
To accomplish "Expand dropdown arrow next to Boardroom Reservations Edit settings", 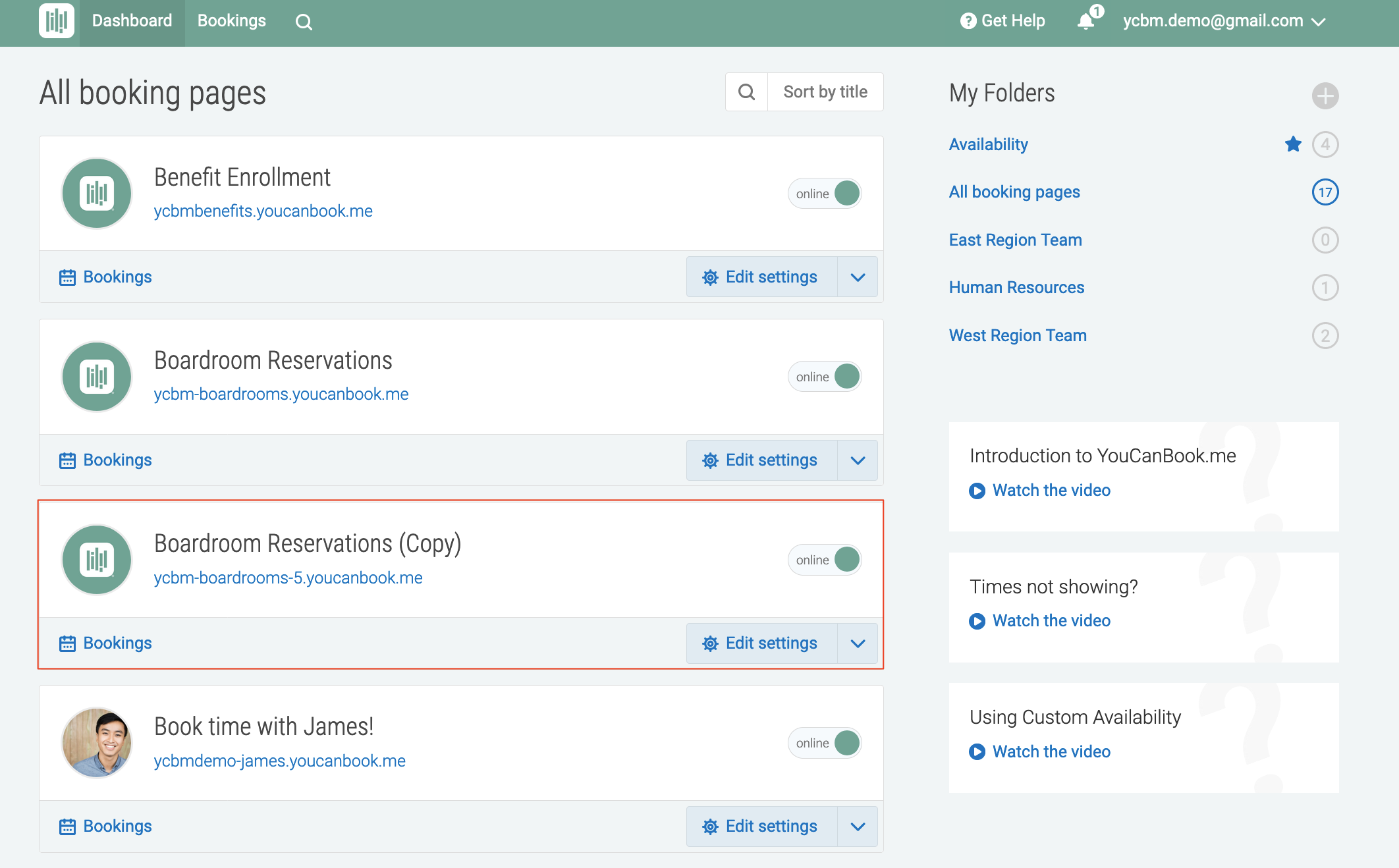I will point(858,460).
